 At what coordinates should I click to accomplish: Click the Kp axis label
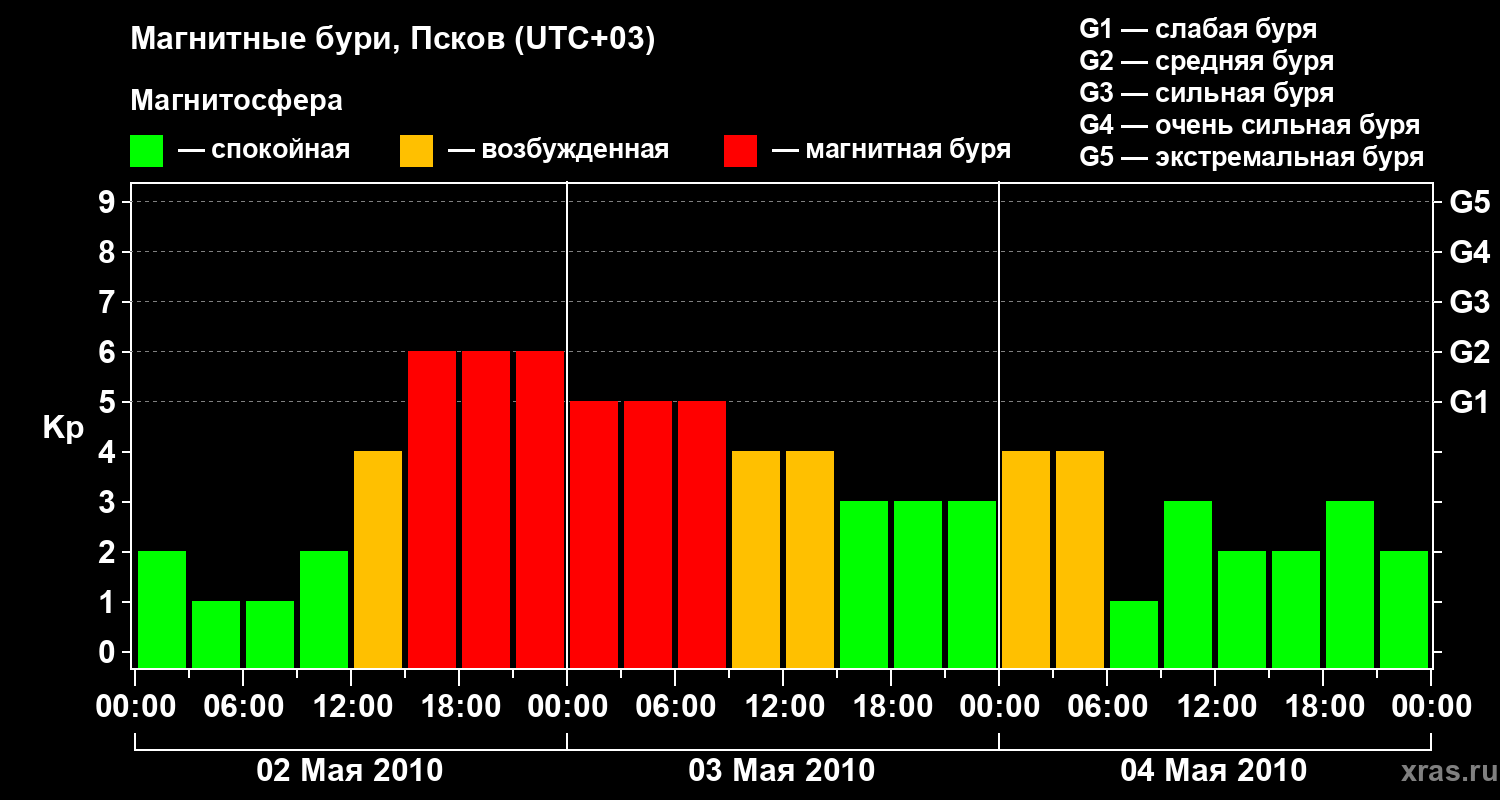point(63,427)
